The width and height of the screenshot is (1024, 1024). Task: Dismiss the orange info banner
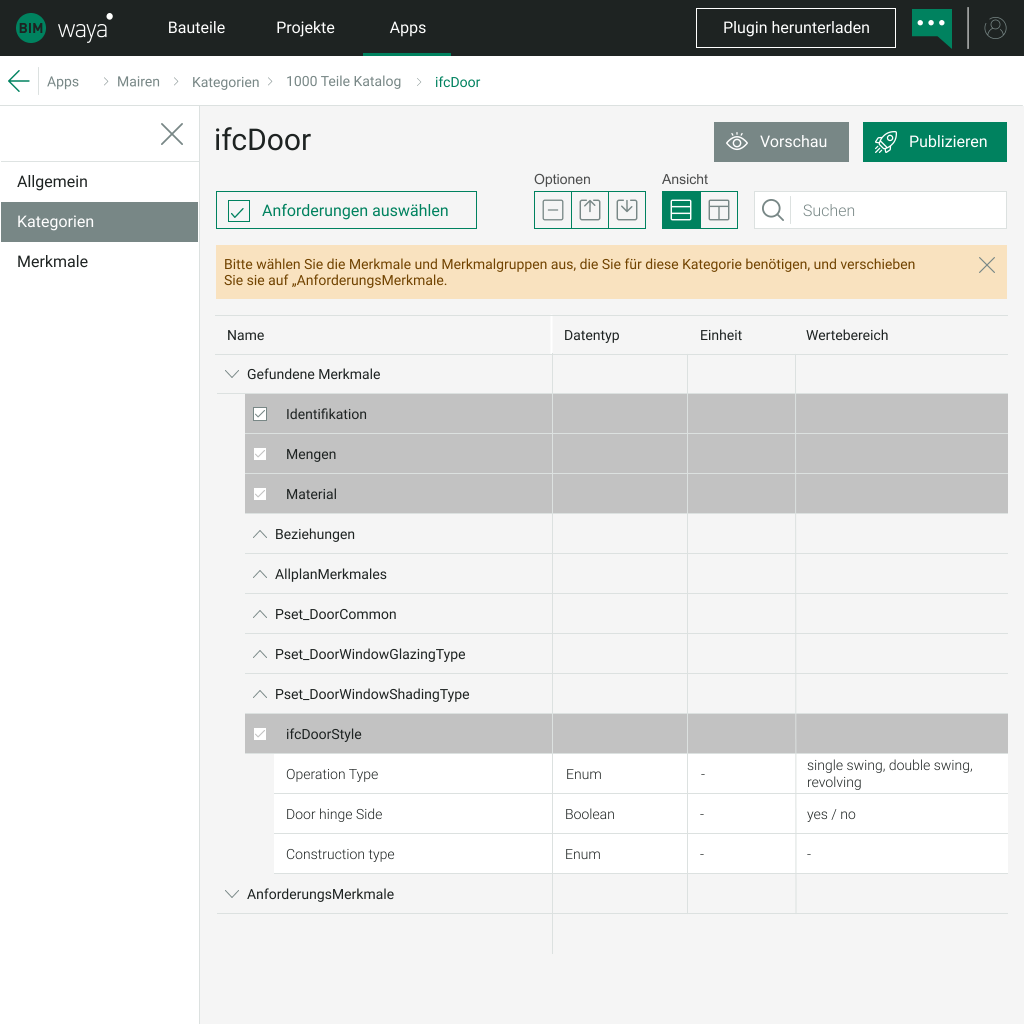click(x=987, y=265)
